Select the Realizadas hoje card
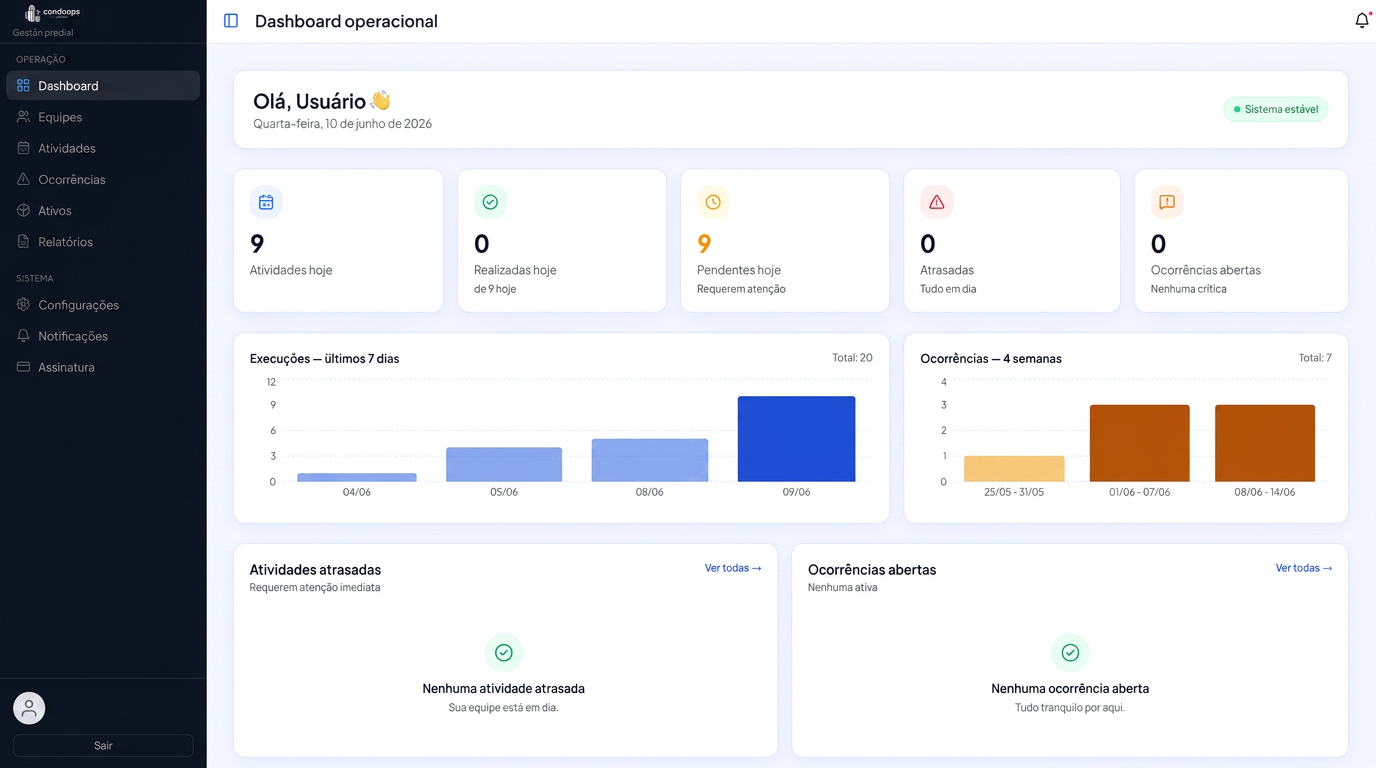 (562, 240)
